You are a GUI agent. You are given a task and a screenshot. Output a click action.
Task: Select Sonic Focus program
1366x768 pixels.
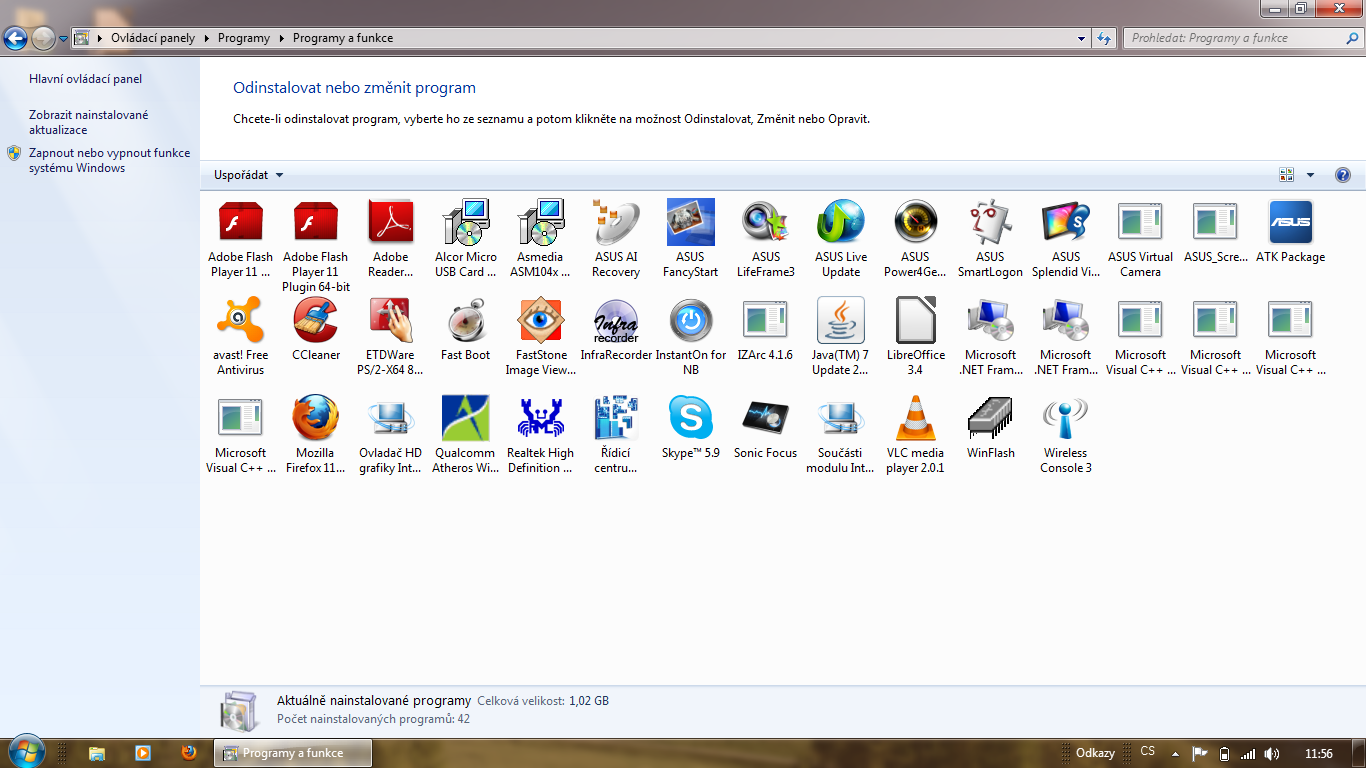(766, 428)
